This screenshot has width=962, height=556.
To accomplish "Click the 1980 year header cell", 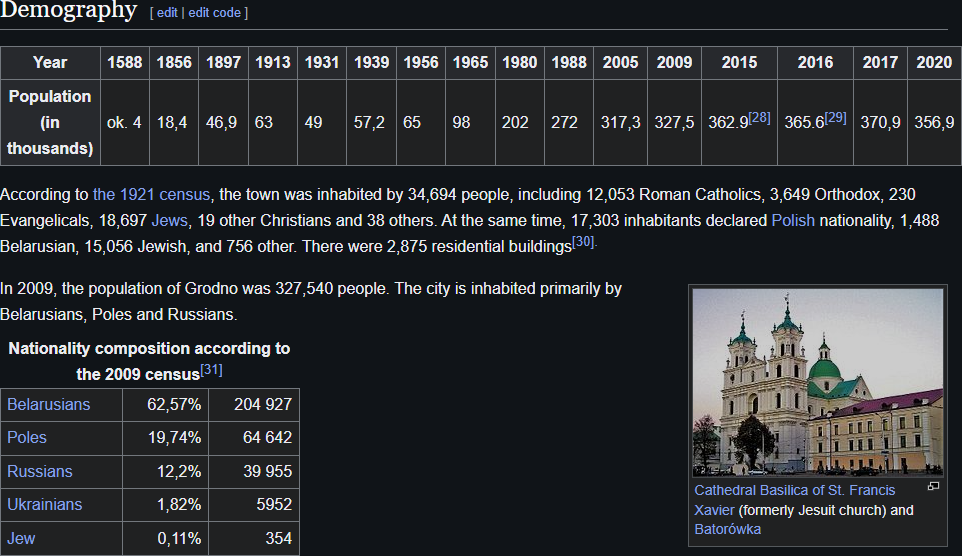I will tap(520, 63).
